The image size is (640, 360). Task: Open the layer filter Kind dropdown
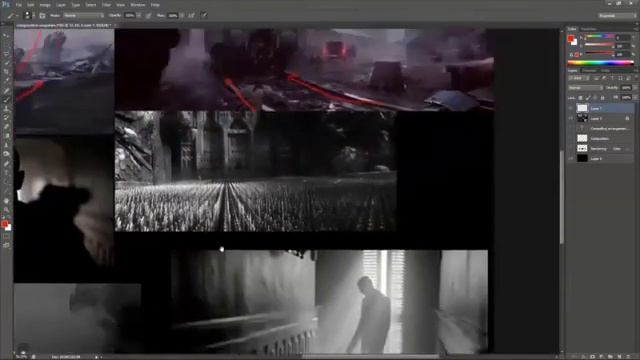coord(580,78)
